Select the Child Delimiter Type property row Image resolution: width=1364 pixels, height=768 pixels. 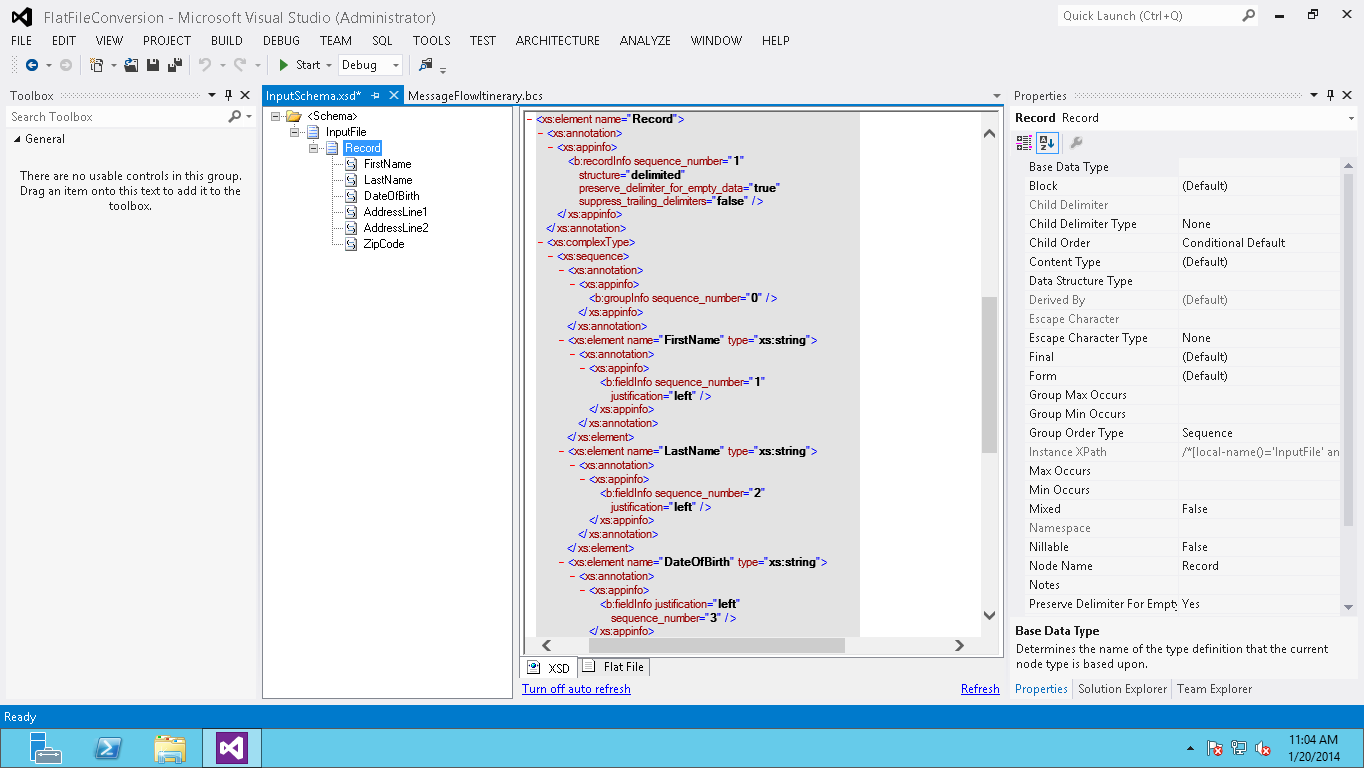click(x=1183, y=224)
